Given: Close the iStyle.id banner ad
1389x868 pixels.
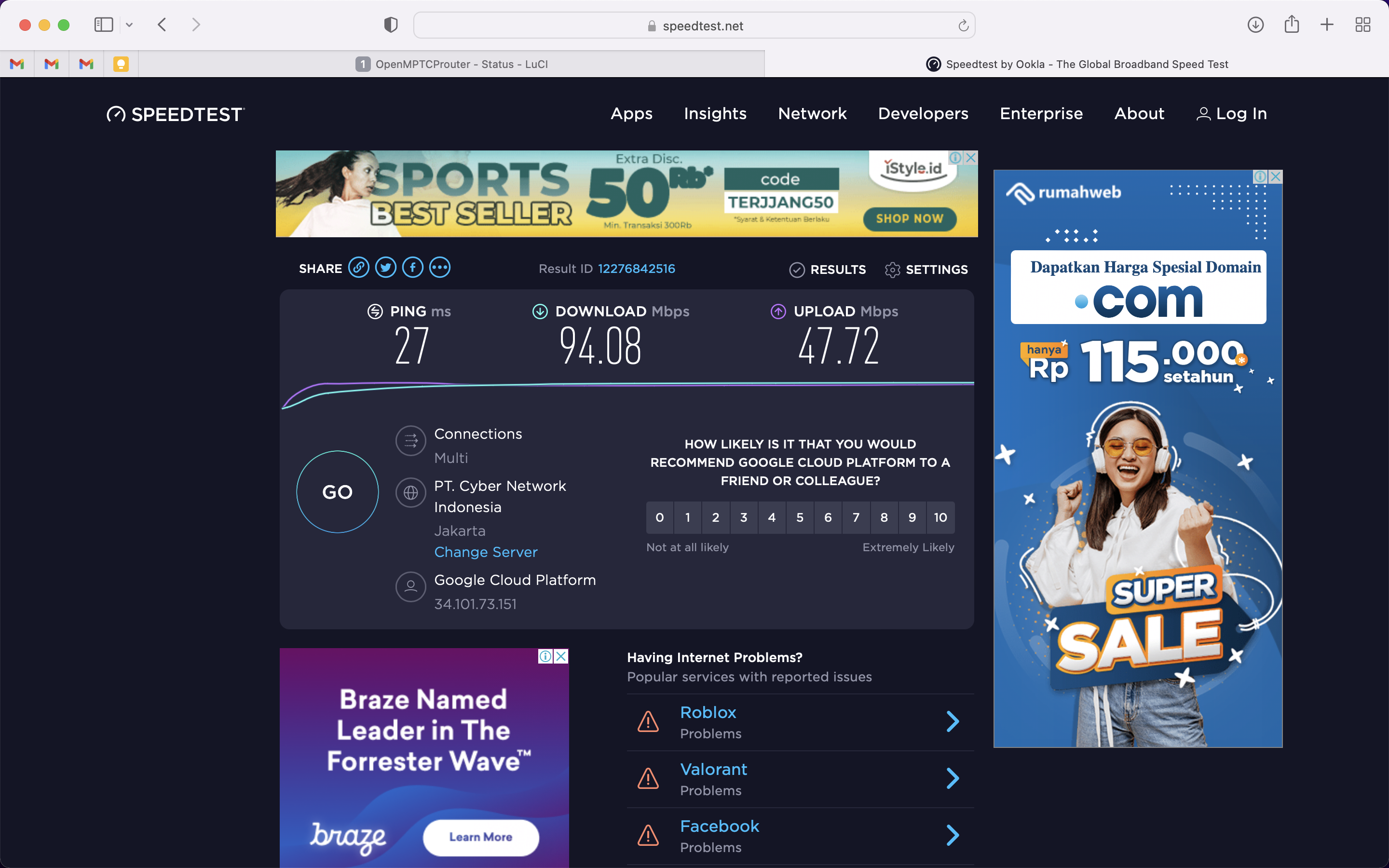Looking at the screenshot, I should [970, 158].
